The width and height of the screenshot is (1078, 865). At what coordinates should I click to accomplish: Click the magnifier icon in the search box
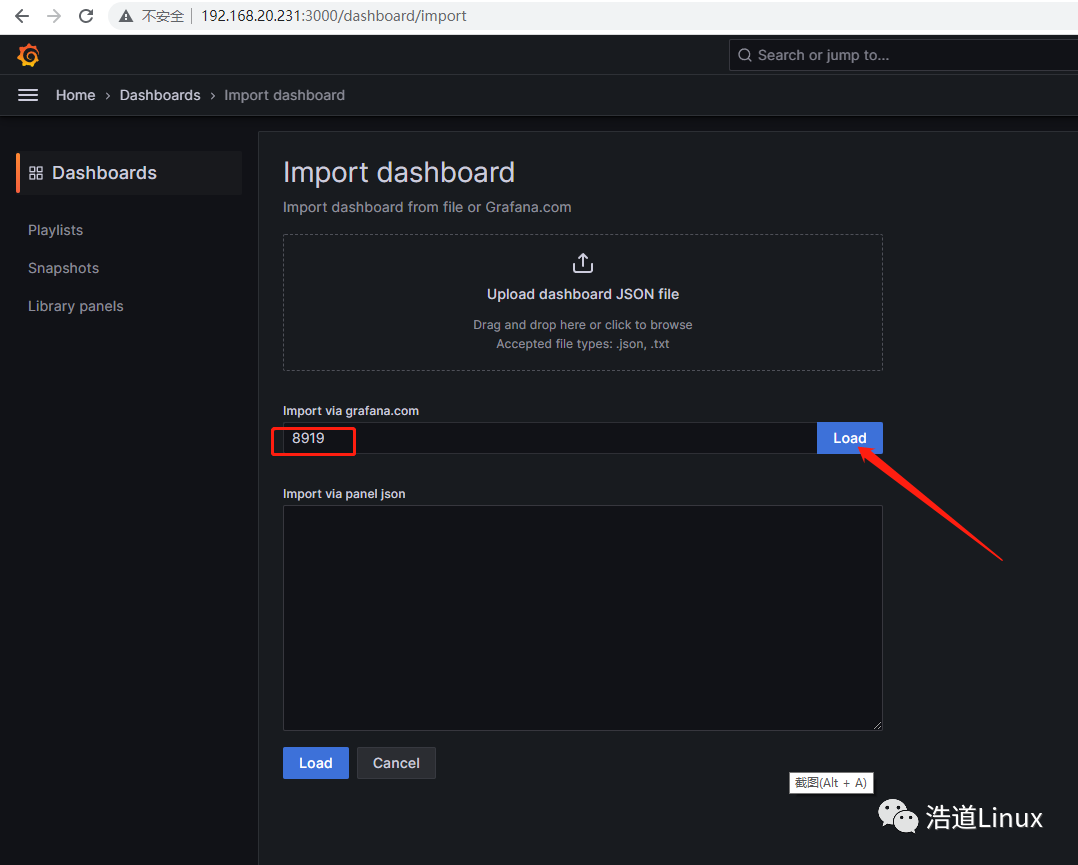[x=745, y=55]
